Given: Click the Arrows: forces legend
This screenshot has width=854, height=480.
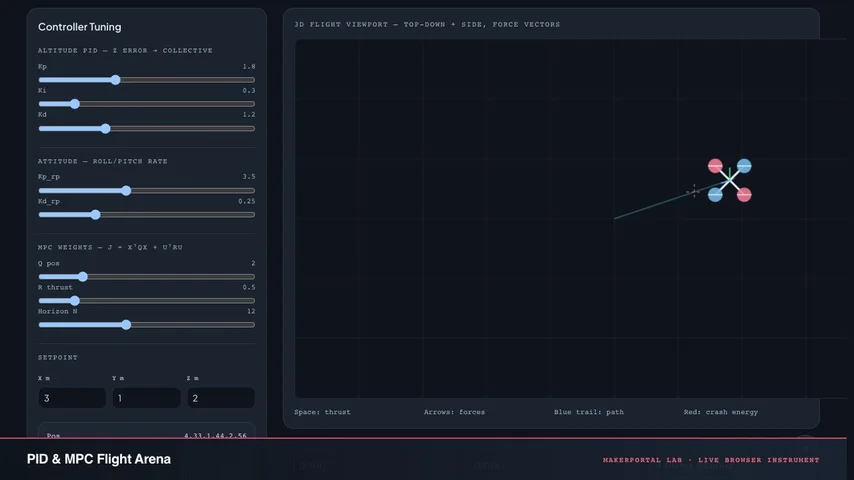Looking at the screenshot, I should coord(454,412).
